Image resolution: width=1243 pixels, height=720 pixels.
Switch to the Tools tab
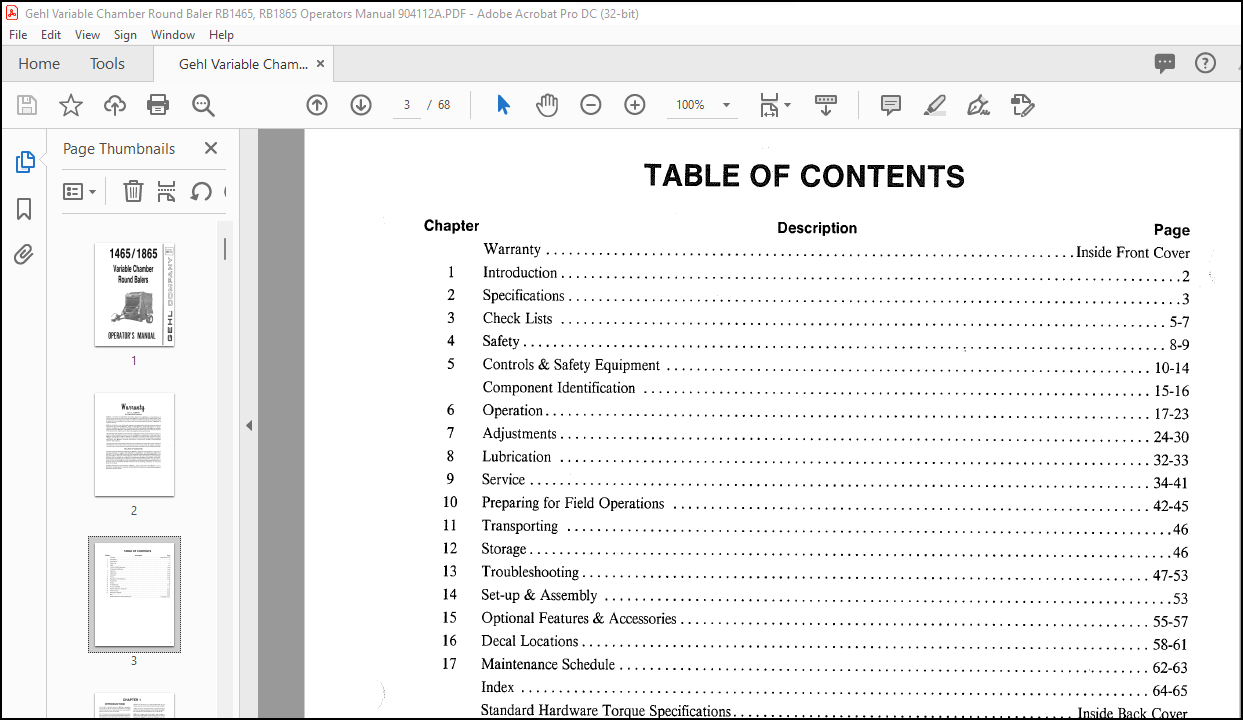point(107,63)
